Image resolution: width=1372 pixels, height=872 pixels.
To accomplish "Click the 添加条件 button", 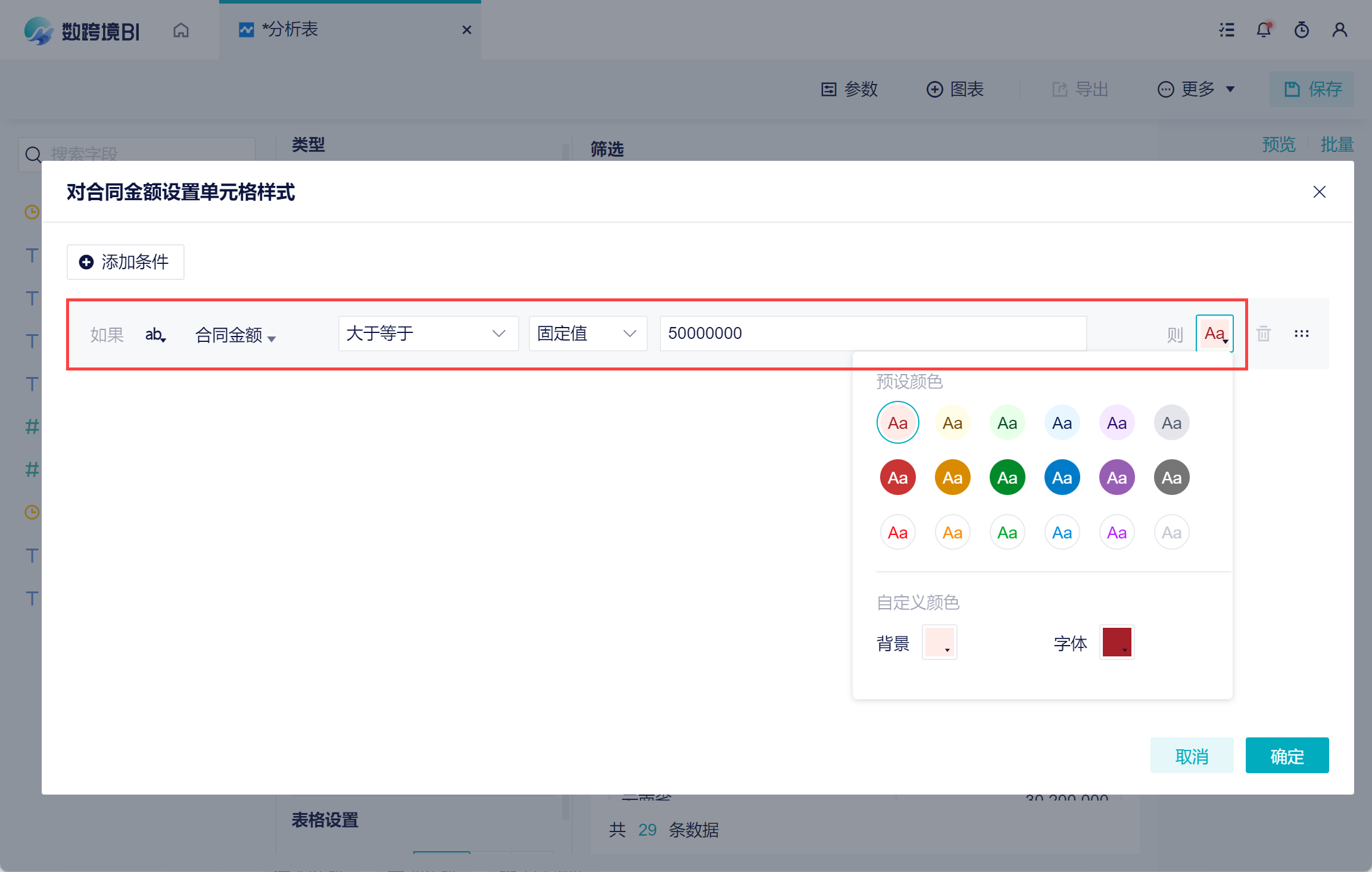I will click(x=126, y=262).
